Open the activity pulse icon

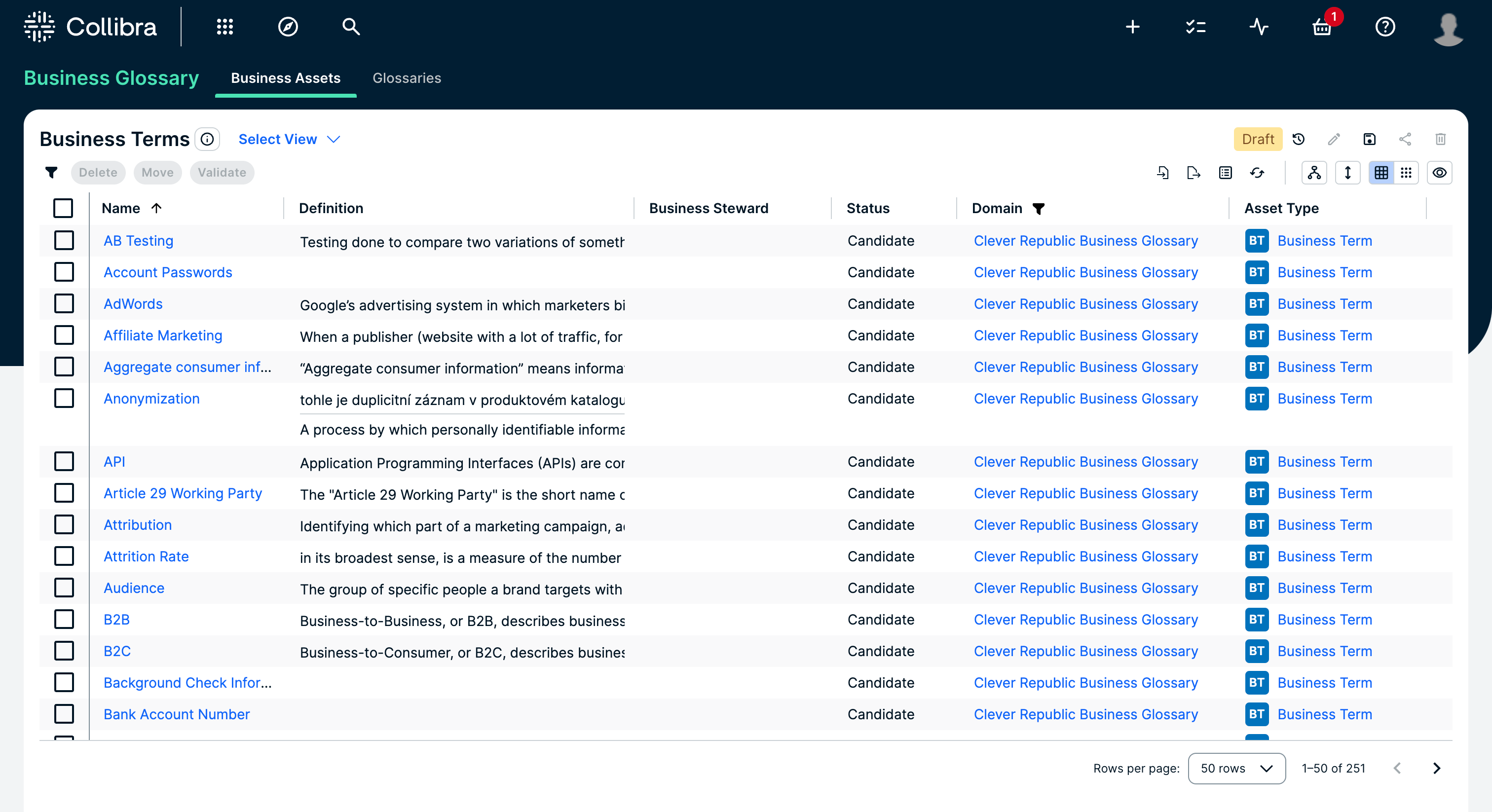tap(1259, 27)
